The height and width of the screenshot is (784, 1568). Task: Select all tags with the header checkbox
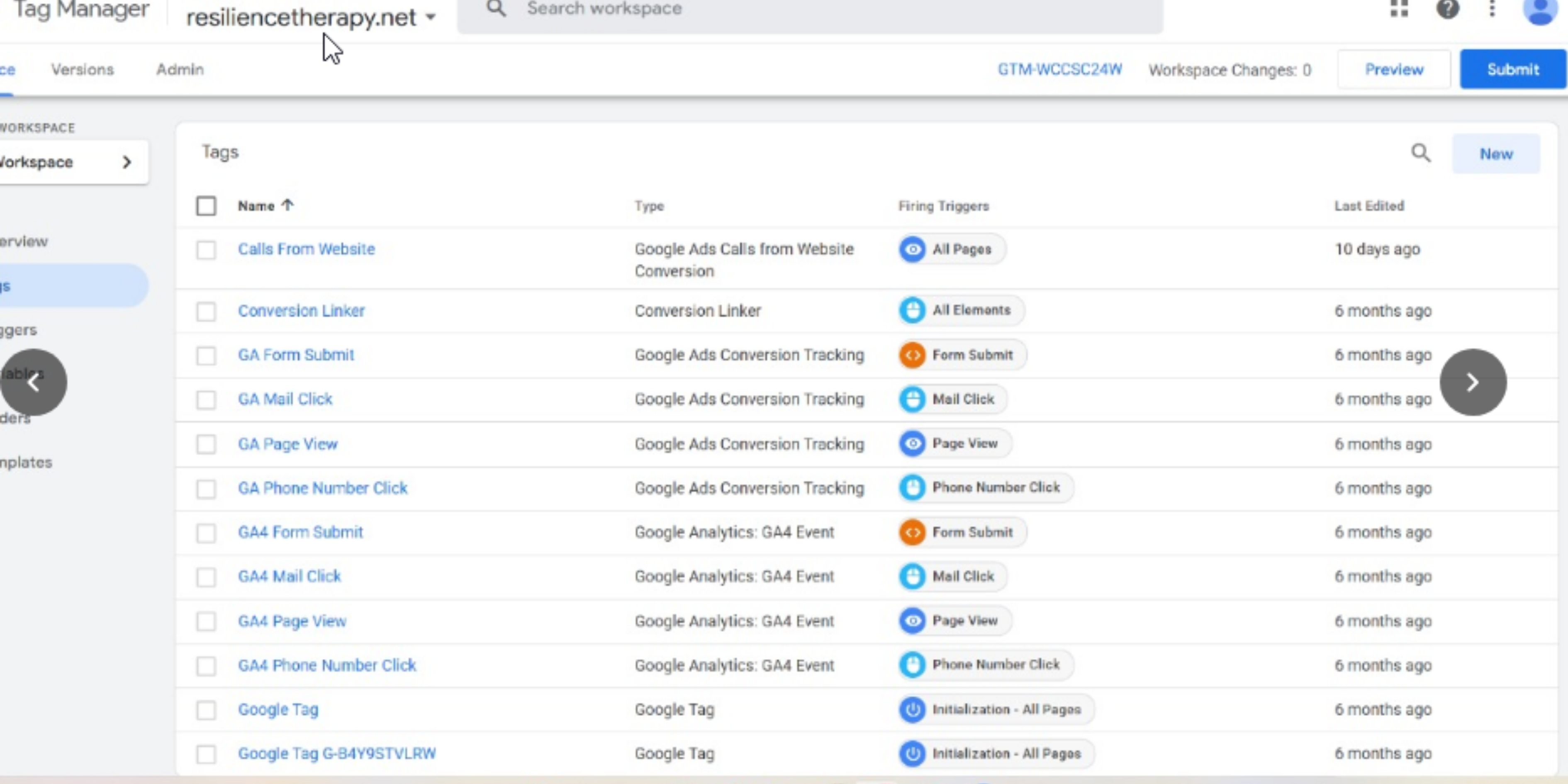point(206,206)
